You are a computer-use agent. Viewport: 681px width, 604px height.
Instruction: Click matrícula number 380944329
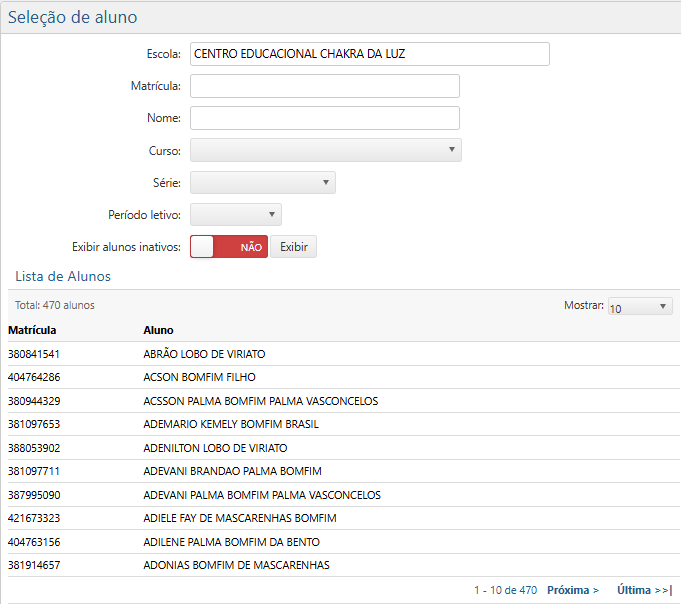34,401
